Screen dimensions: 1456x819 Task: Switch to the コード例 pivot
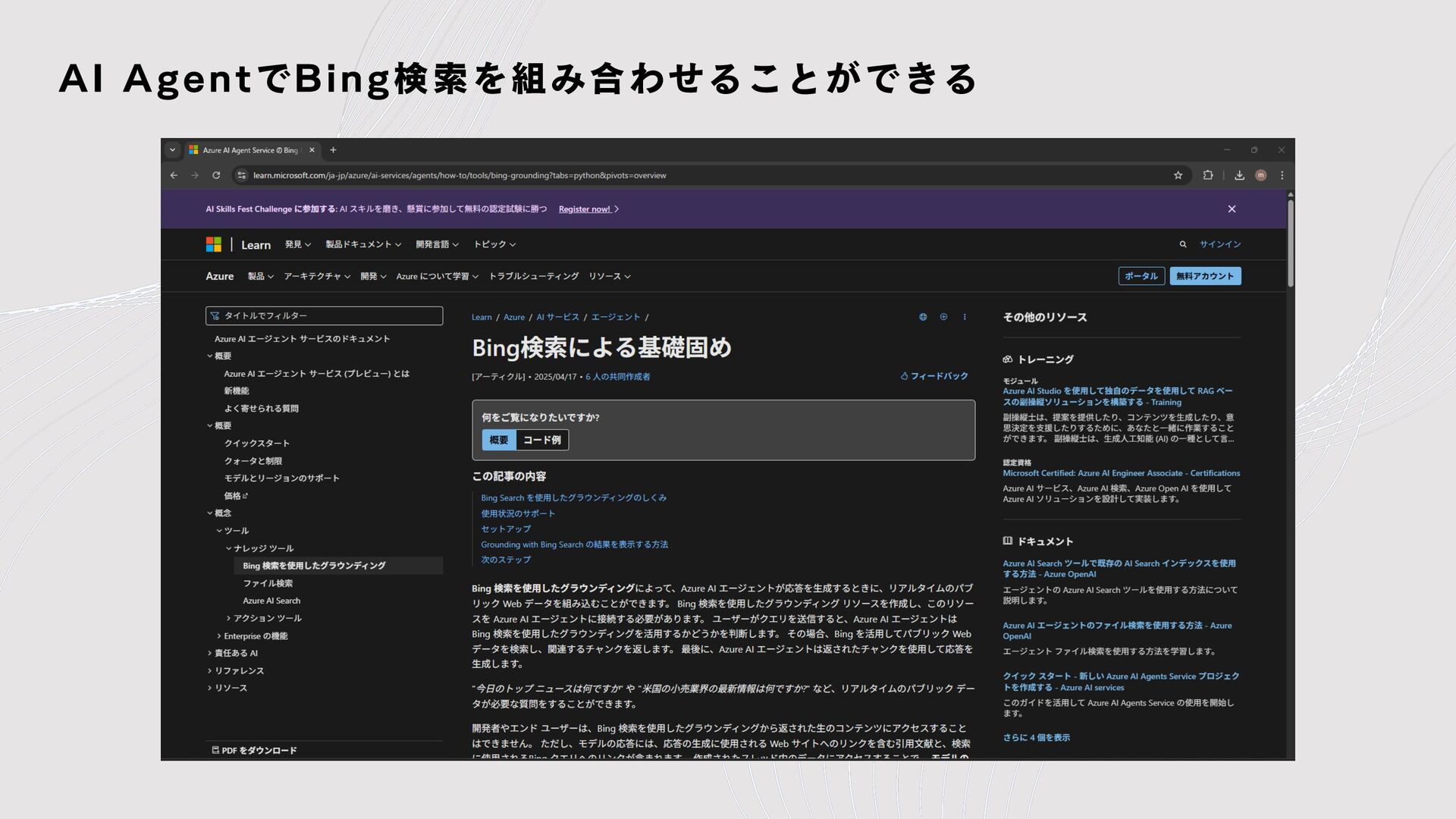click(542, 440)
